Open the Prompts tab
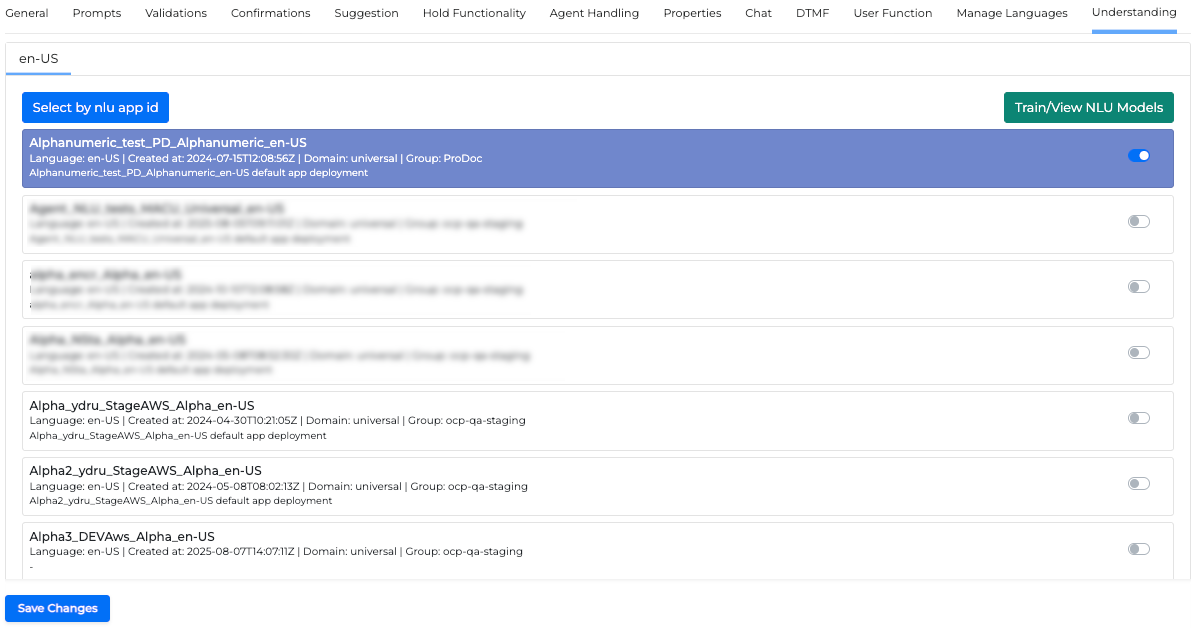This screenshot has height=628, width=1194. 97,14
